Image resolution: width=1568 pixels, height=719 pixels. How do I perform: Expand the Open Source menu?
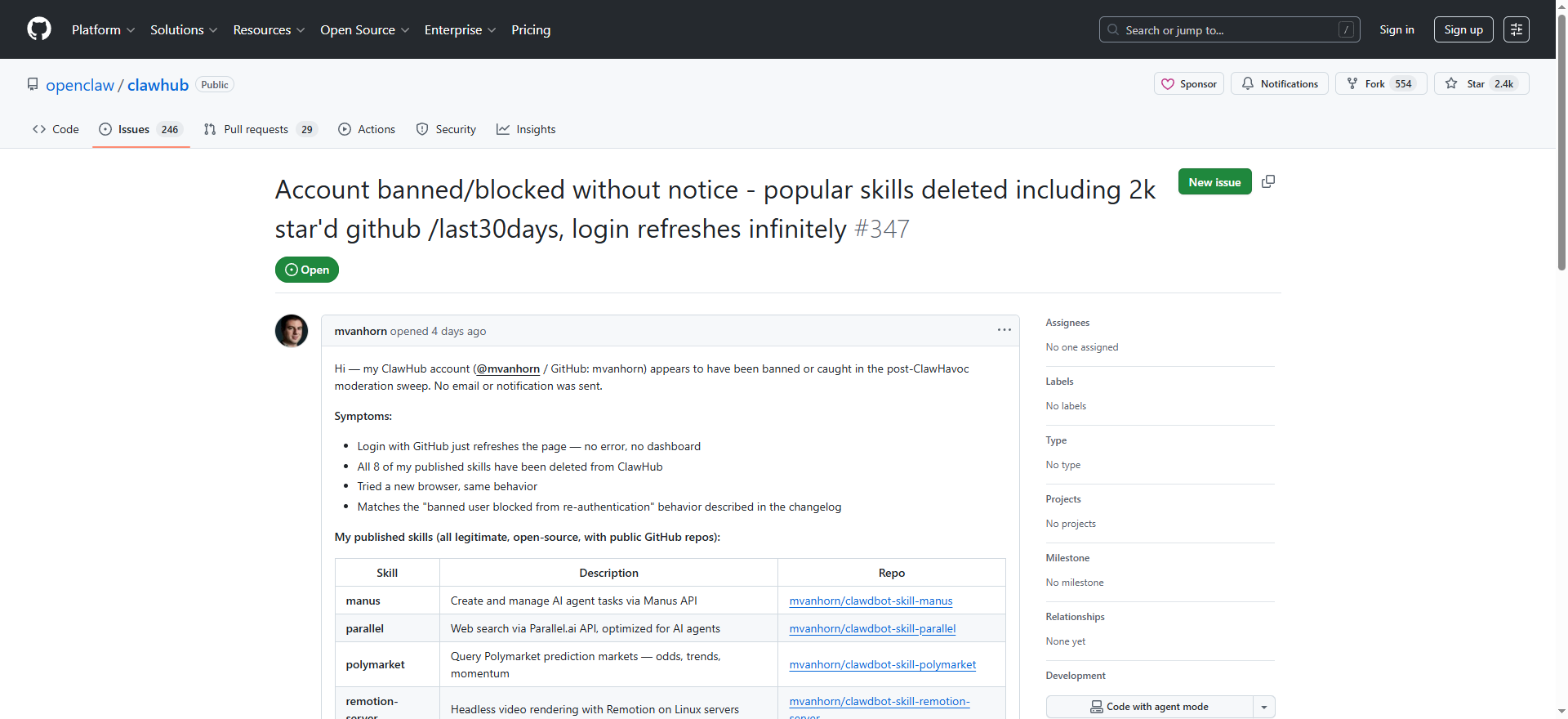coord(365,29)
